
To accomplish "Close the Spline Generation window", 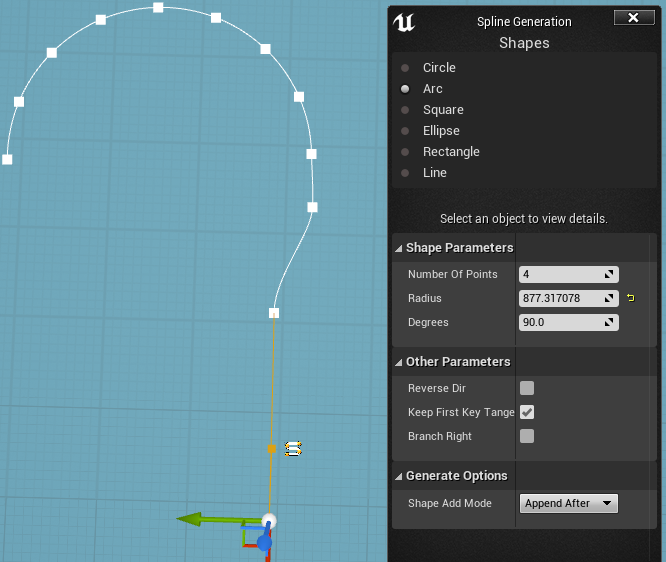I will 634,17.
